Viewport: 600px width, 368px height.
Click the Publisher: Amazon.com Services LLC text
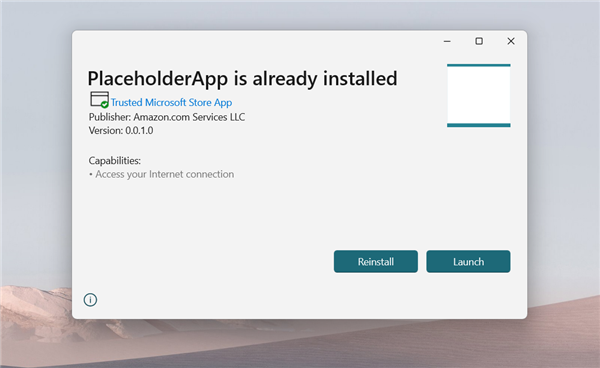(167, 117)
